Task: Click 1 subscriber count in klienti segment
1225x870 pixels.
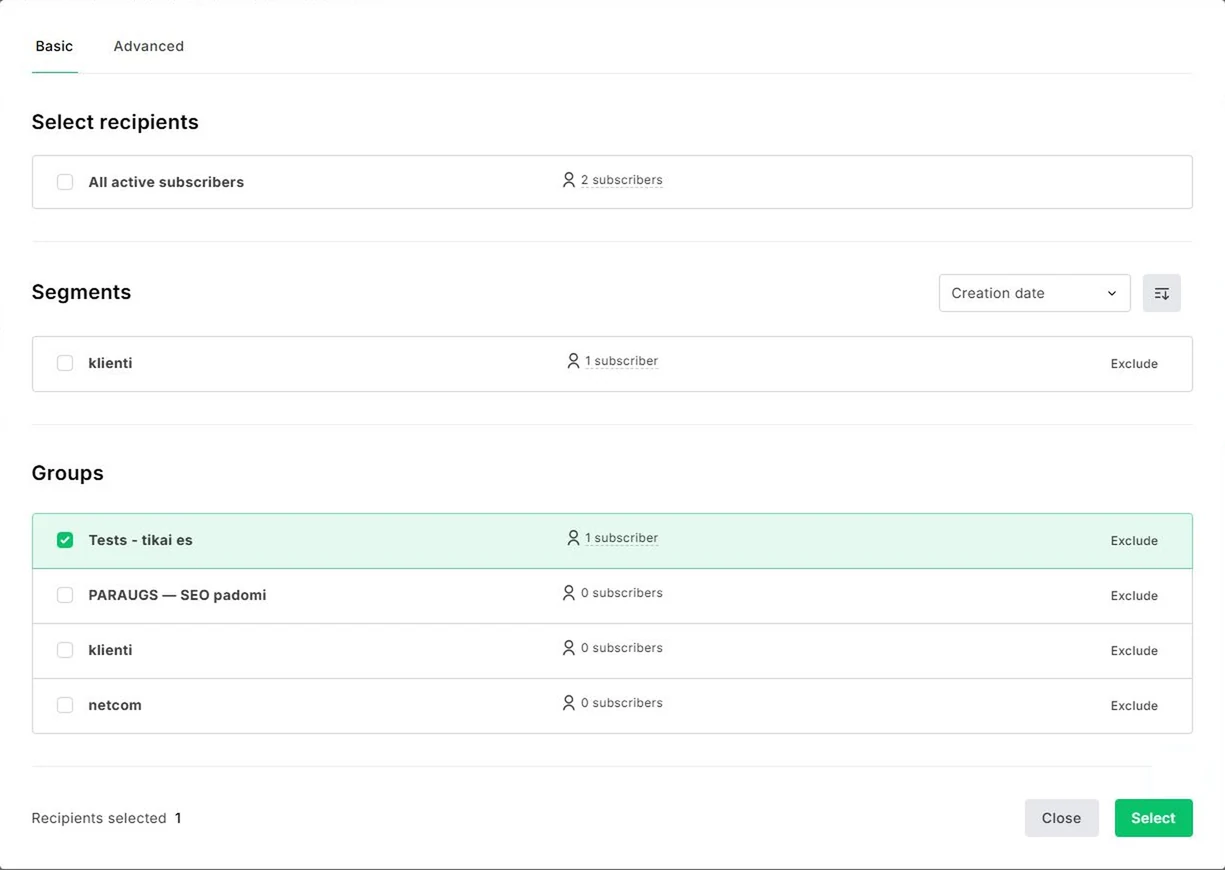Action: click(x=622, y=361)
